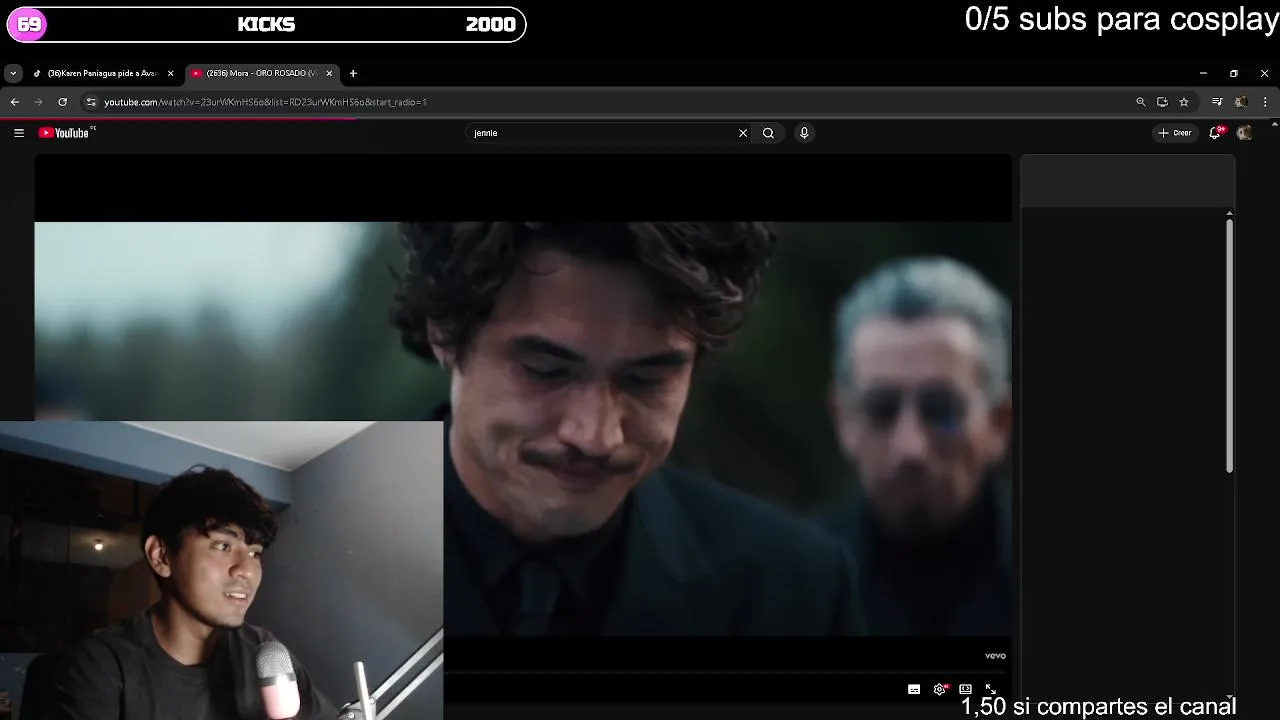Image resolution: width=1280 pixels, height=720 pixels.
Task: Open the YouTube hamburger guide menu
Action: (x=18, y=133)
